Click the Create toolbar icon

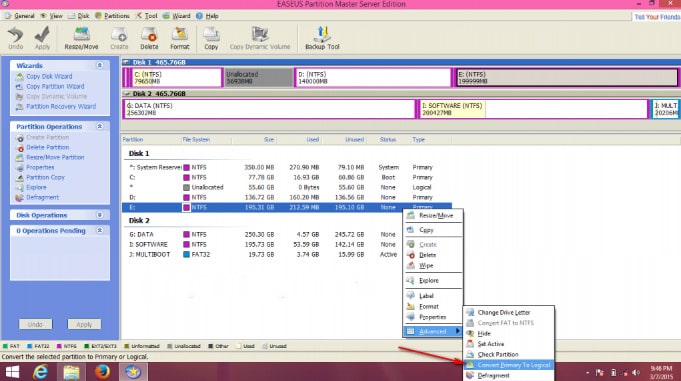click(119, 38)
